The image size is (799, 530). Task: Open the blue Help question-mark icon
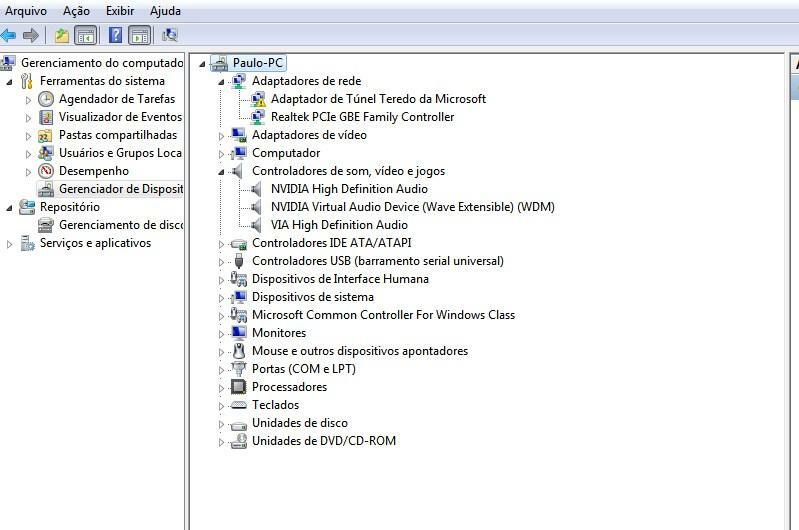(116, 35)
